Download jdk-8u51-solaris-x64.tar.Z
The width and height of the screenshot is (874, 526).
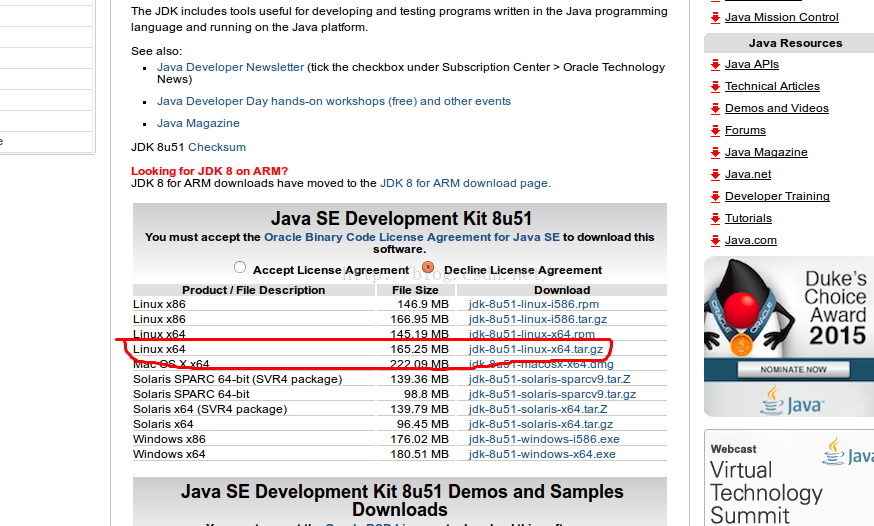click(x=538, y=410)
